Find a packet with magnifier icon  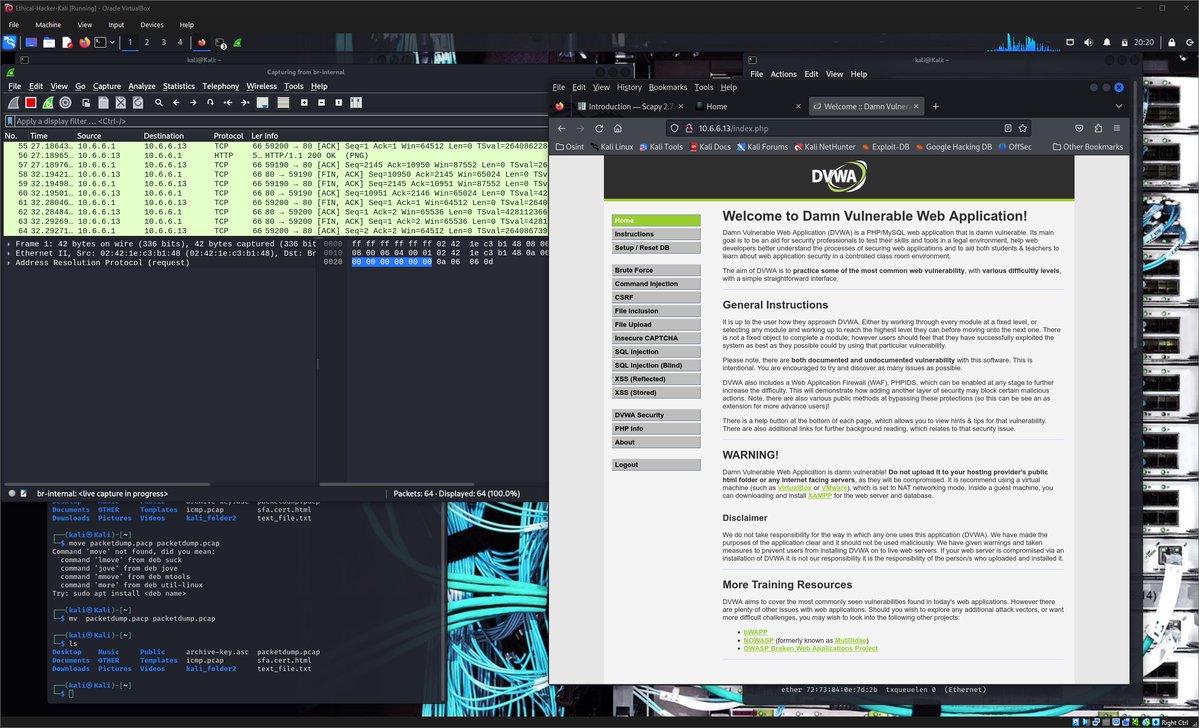click(159, 102)
